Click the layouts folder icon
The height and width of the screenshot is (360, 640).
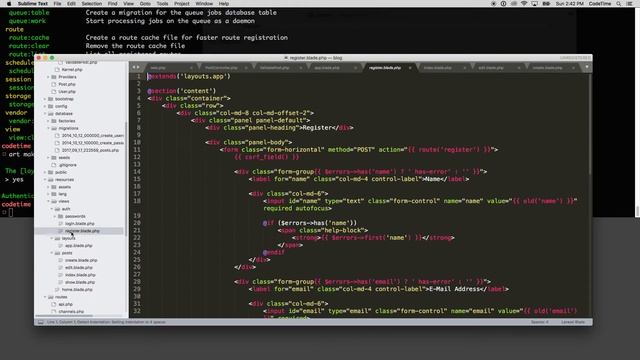click(57, 238)
